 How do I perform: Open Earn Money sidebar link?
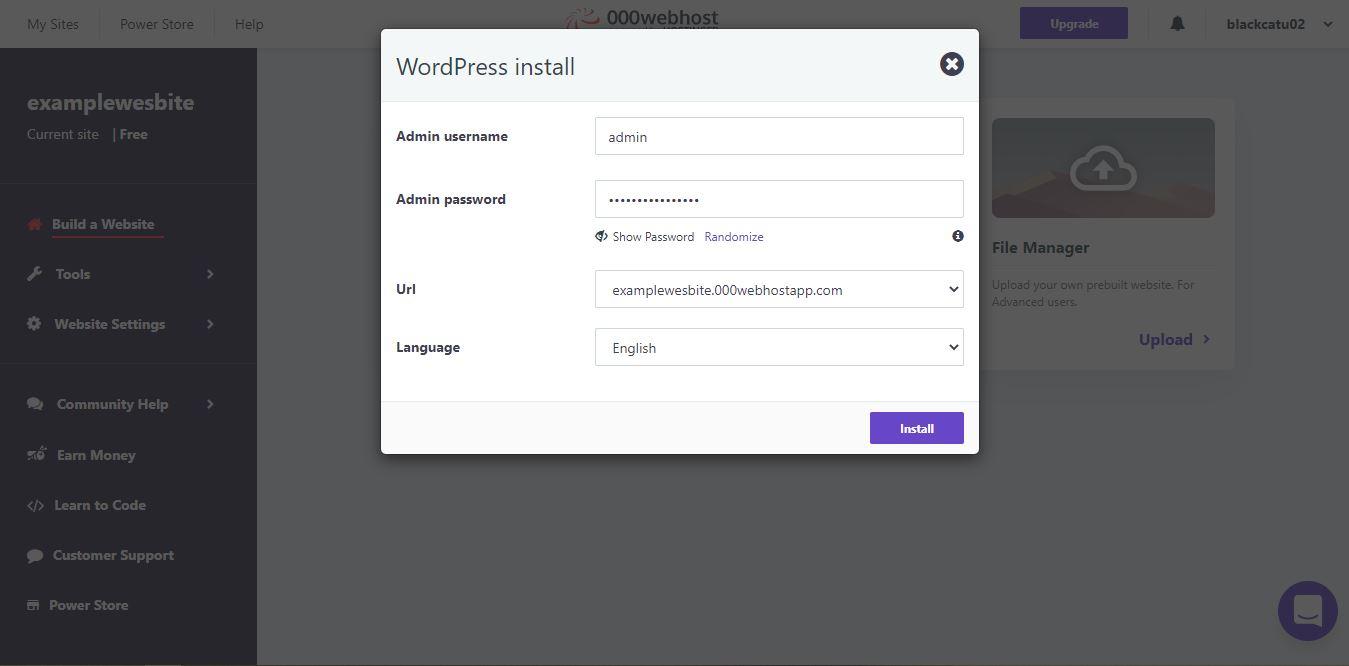(96, 455)
